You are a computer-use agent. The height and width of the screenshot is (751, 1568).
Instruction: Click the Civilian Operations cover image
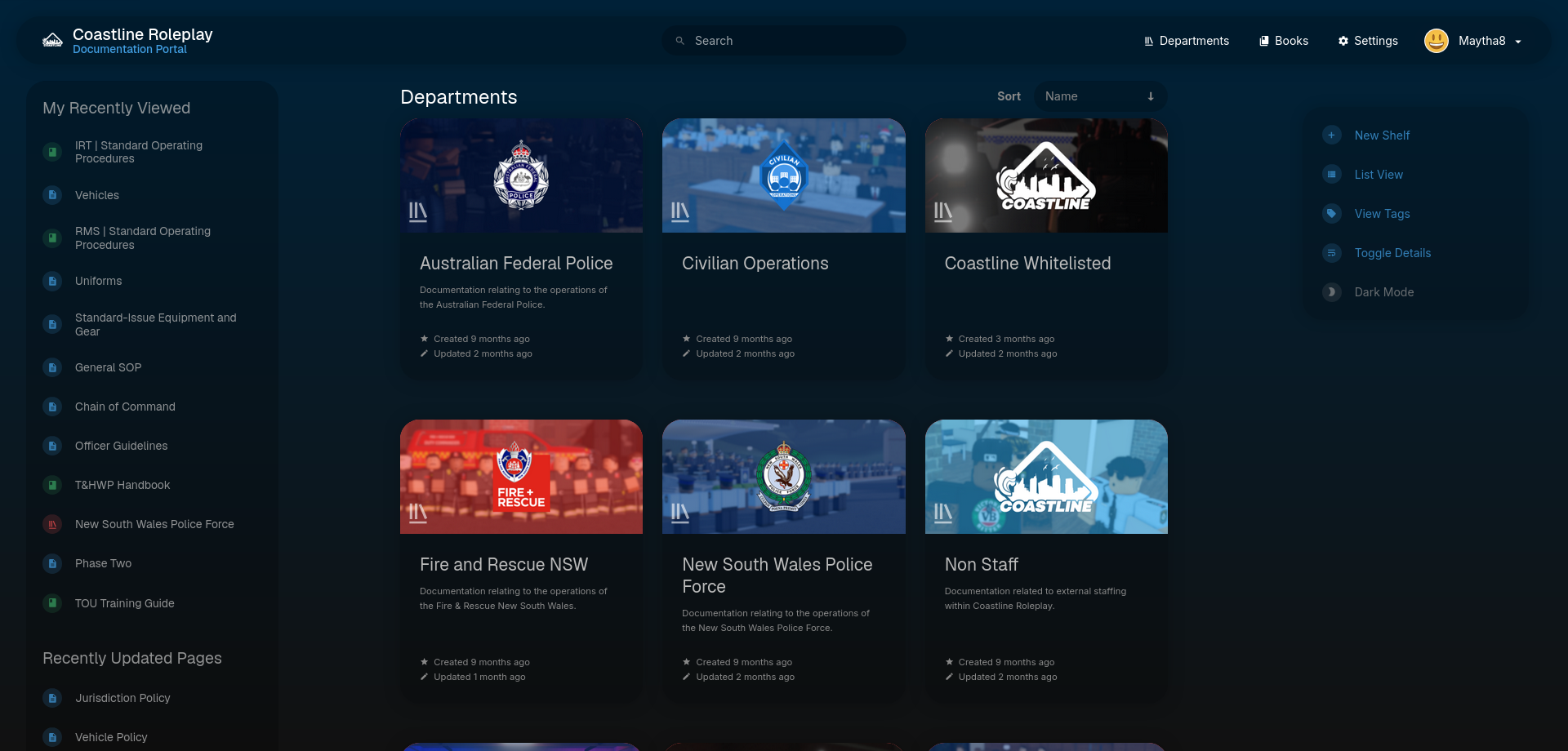[x=784, y=176]
